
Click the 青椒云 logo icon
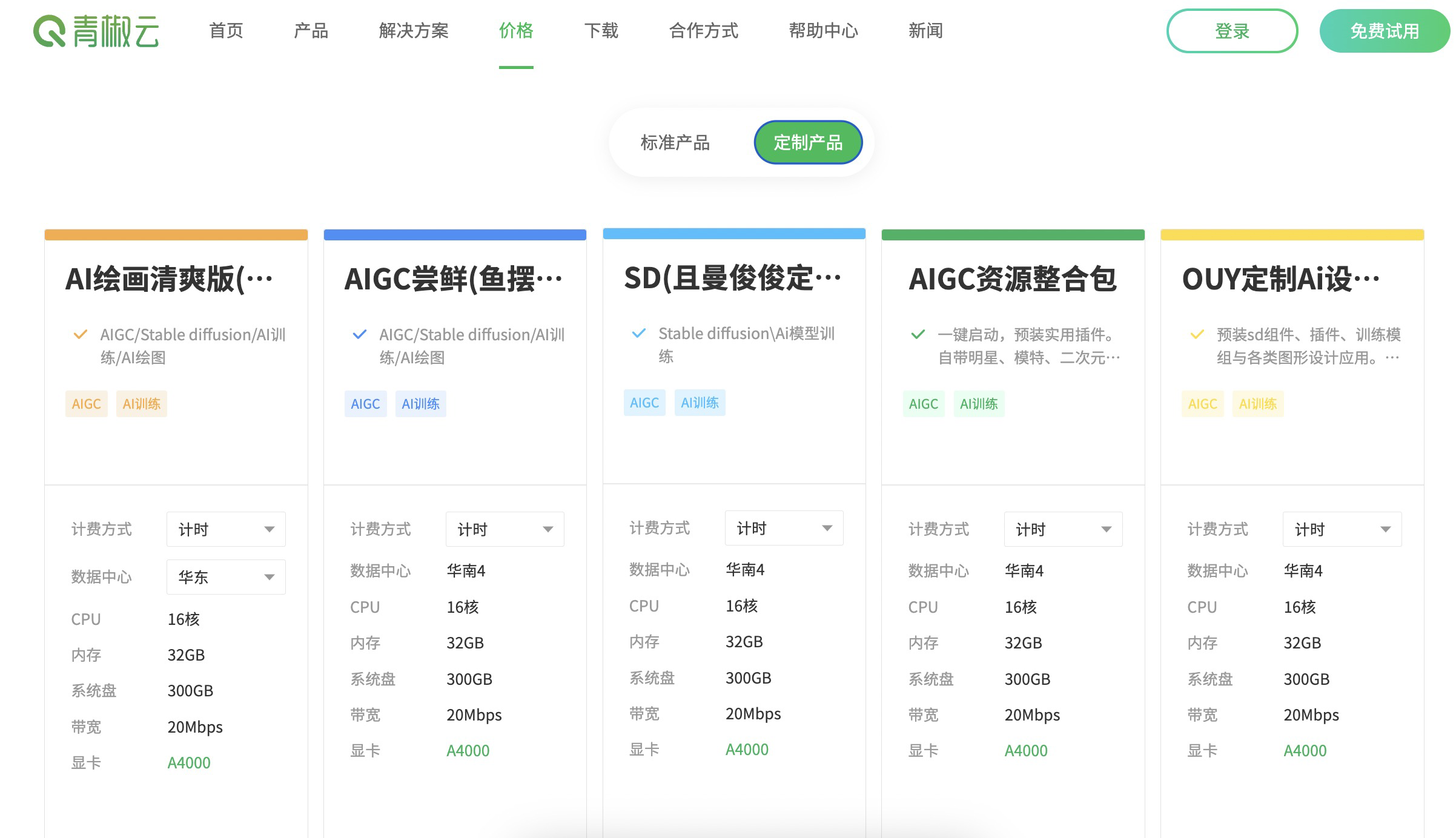50,31
